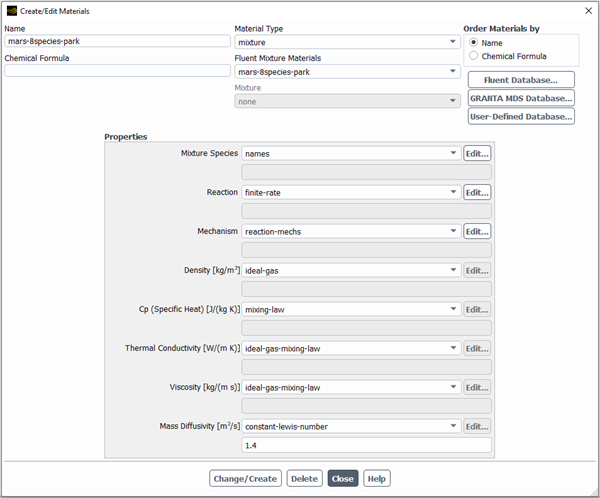This screenshot has width=600, height=498.
Task: Open the Mechanism reaction-mechs dropdown
Action: tap(351, 232)
